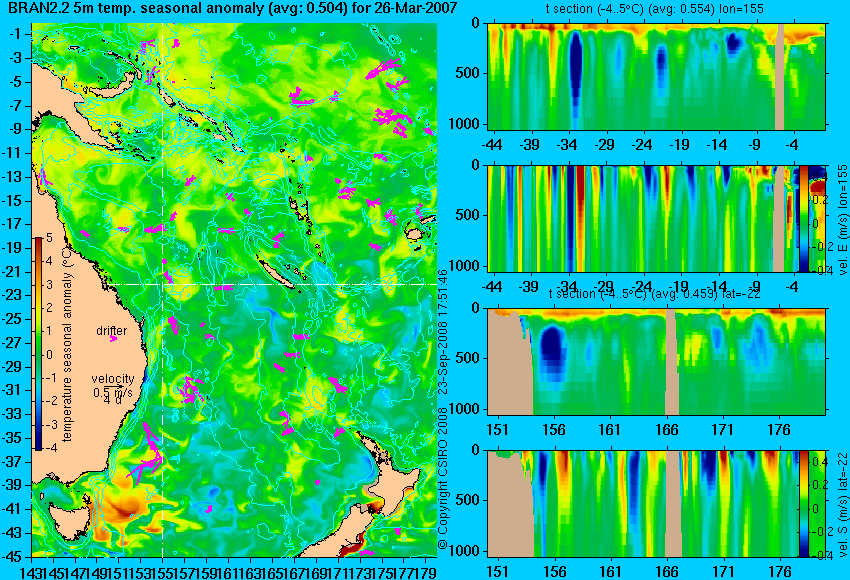Click the '-1' latitude label on the map axis

tap(14, 34)
